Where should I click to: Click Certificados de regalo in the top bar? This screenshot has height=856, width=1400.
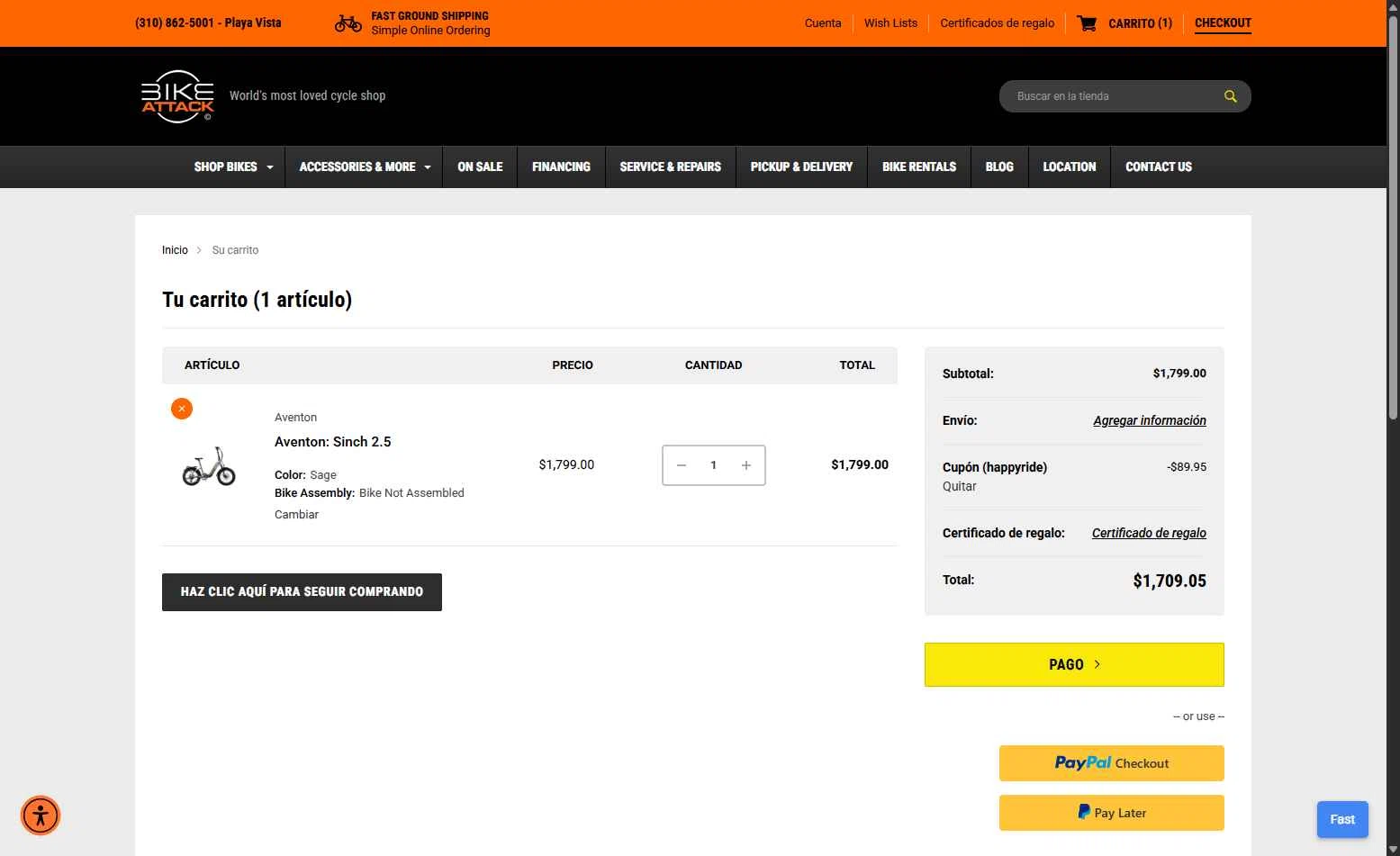click(998, 23)
